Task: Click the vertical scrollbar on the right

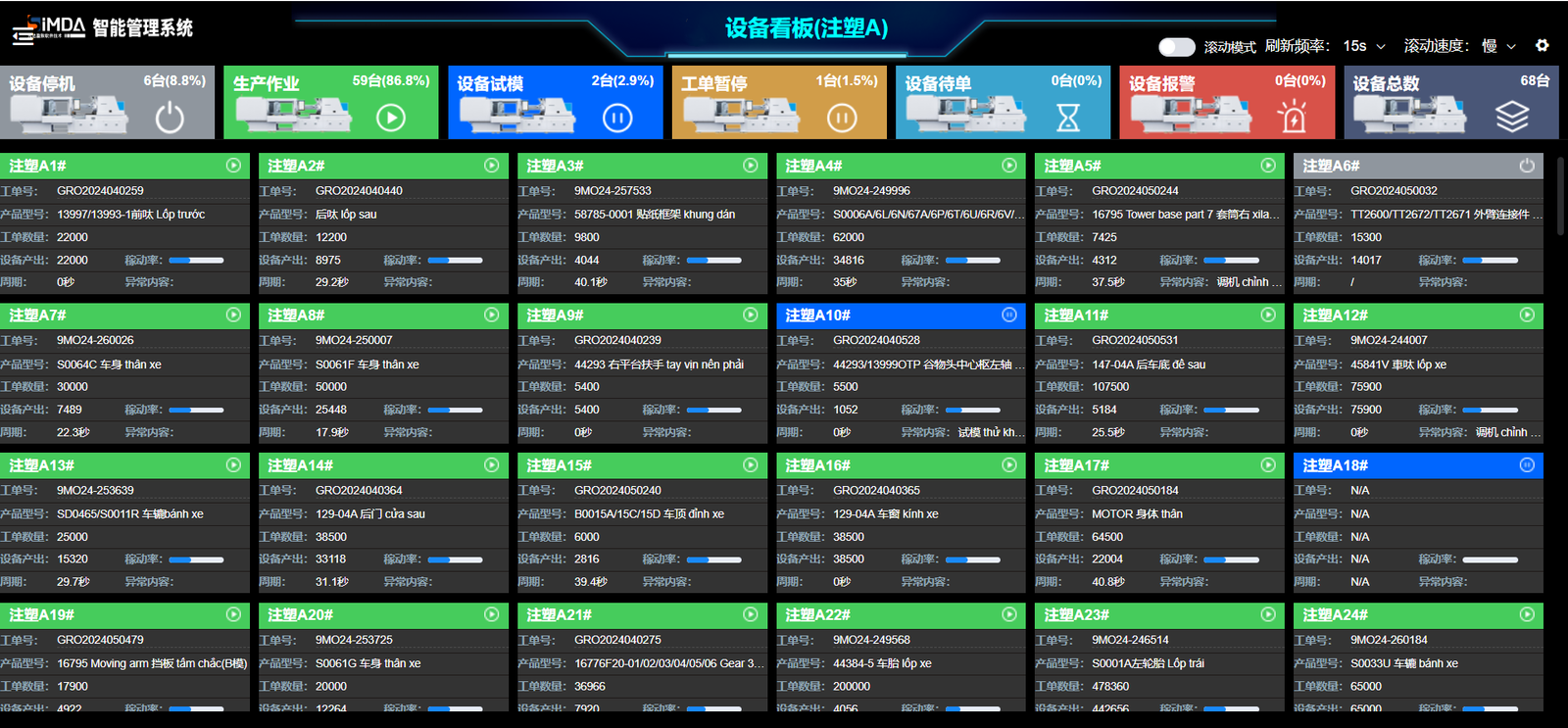Action: tap(1560, 196)
